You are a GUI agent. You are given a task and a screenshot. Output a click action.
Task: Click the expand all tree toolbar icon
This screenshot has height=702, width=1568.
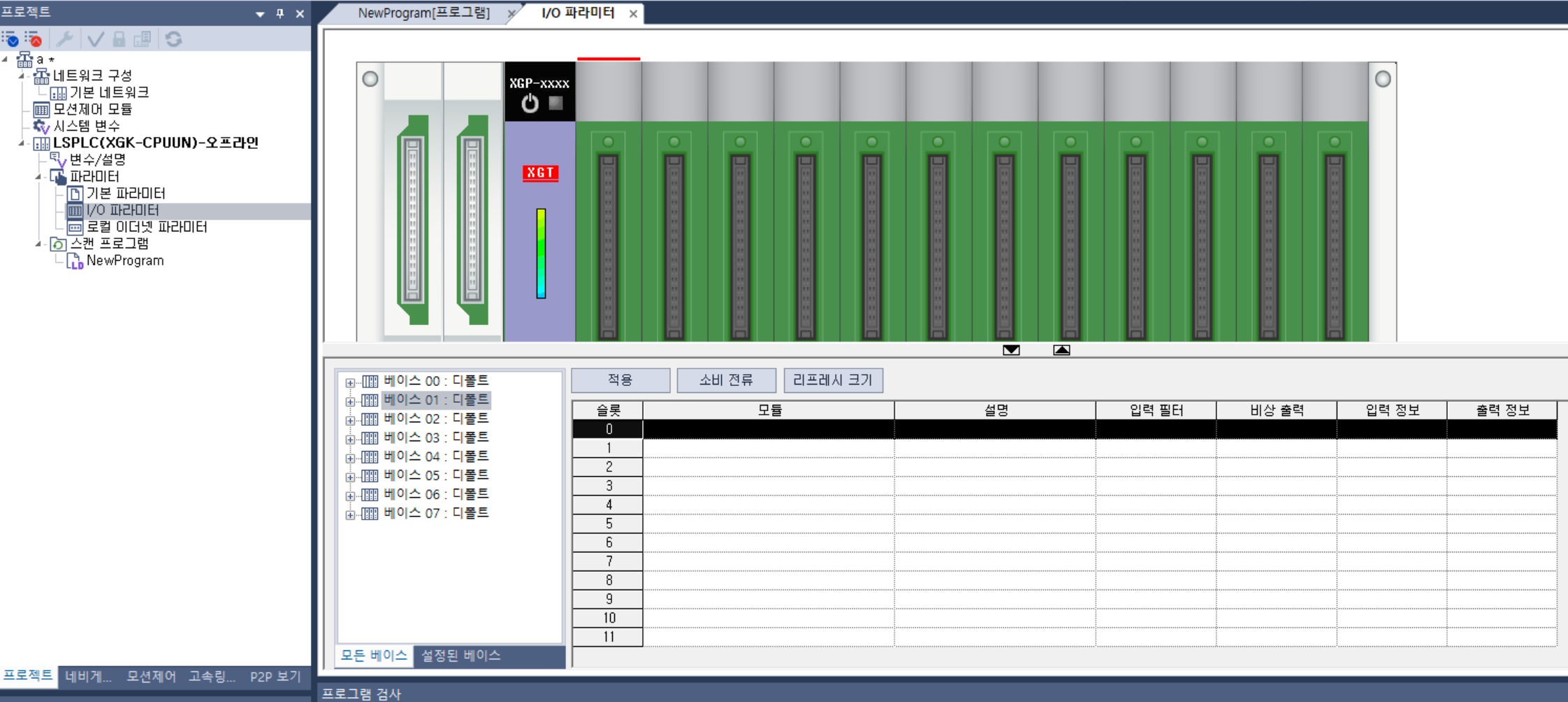(10, 39)
